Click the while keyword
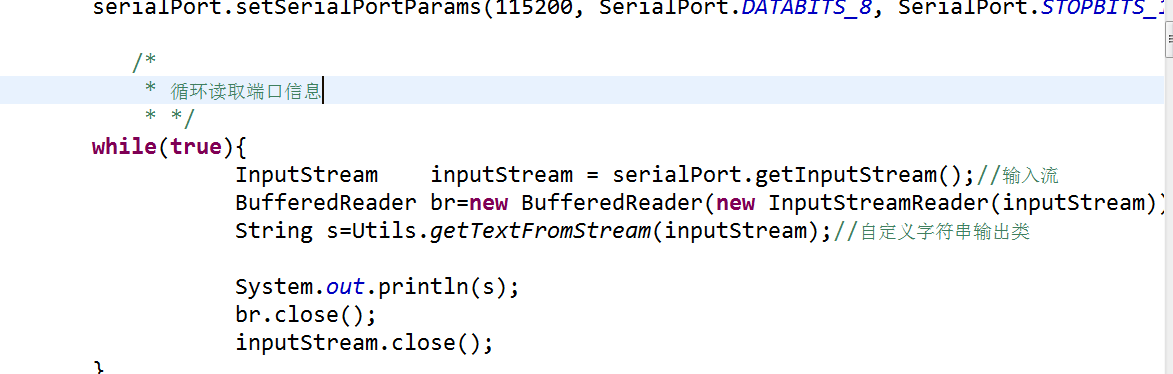 (x=124, y=147)
